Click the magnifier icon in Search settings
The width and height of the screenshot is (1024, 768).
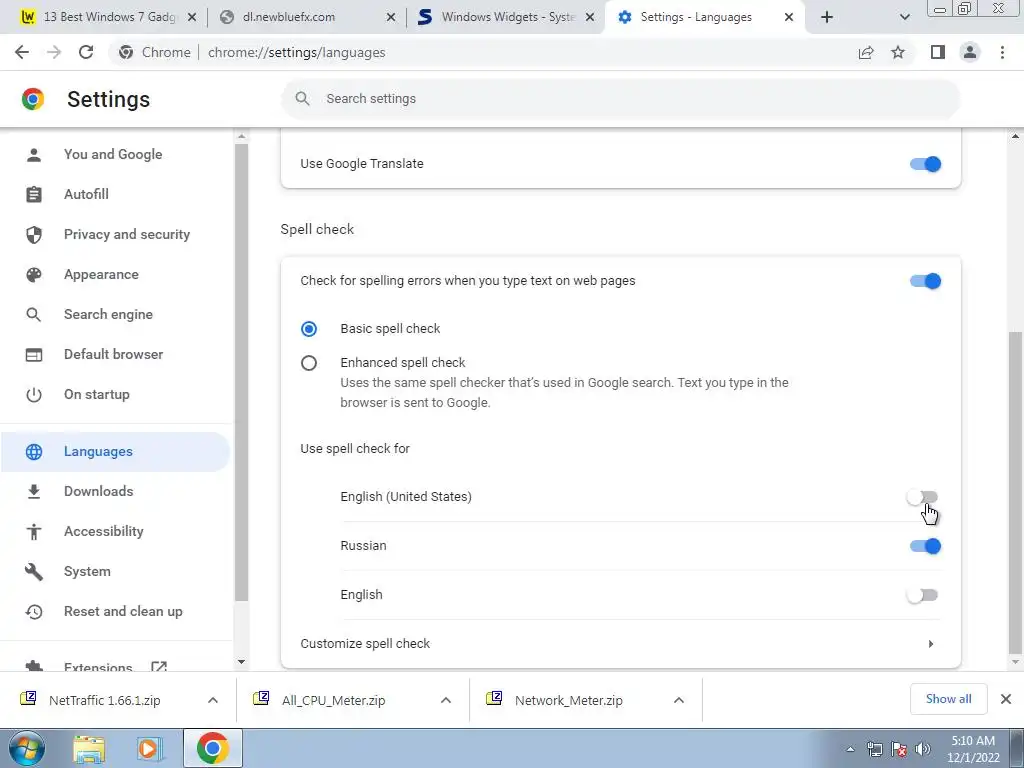click(x=302, y=99)
